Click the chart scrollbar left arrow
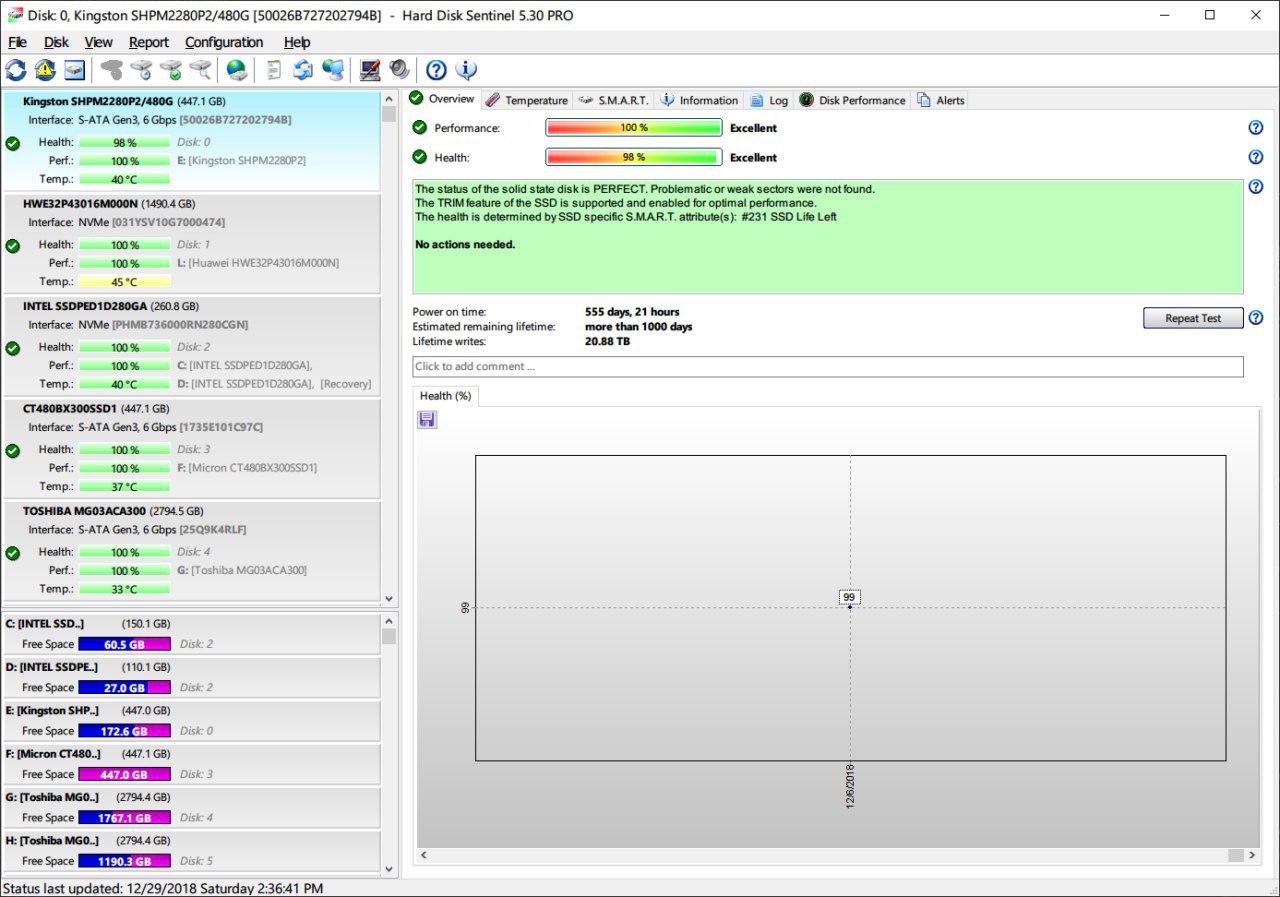The width and height of the screenshot is (1280, 897). click(423, 855)
